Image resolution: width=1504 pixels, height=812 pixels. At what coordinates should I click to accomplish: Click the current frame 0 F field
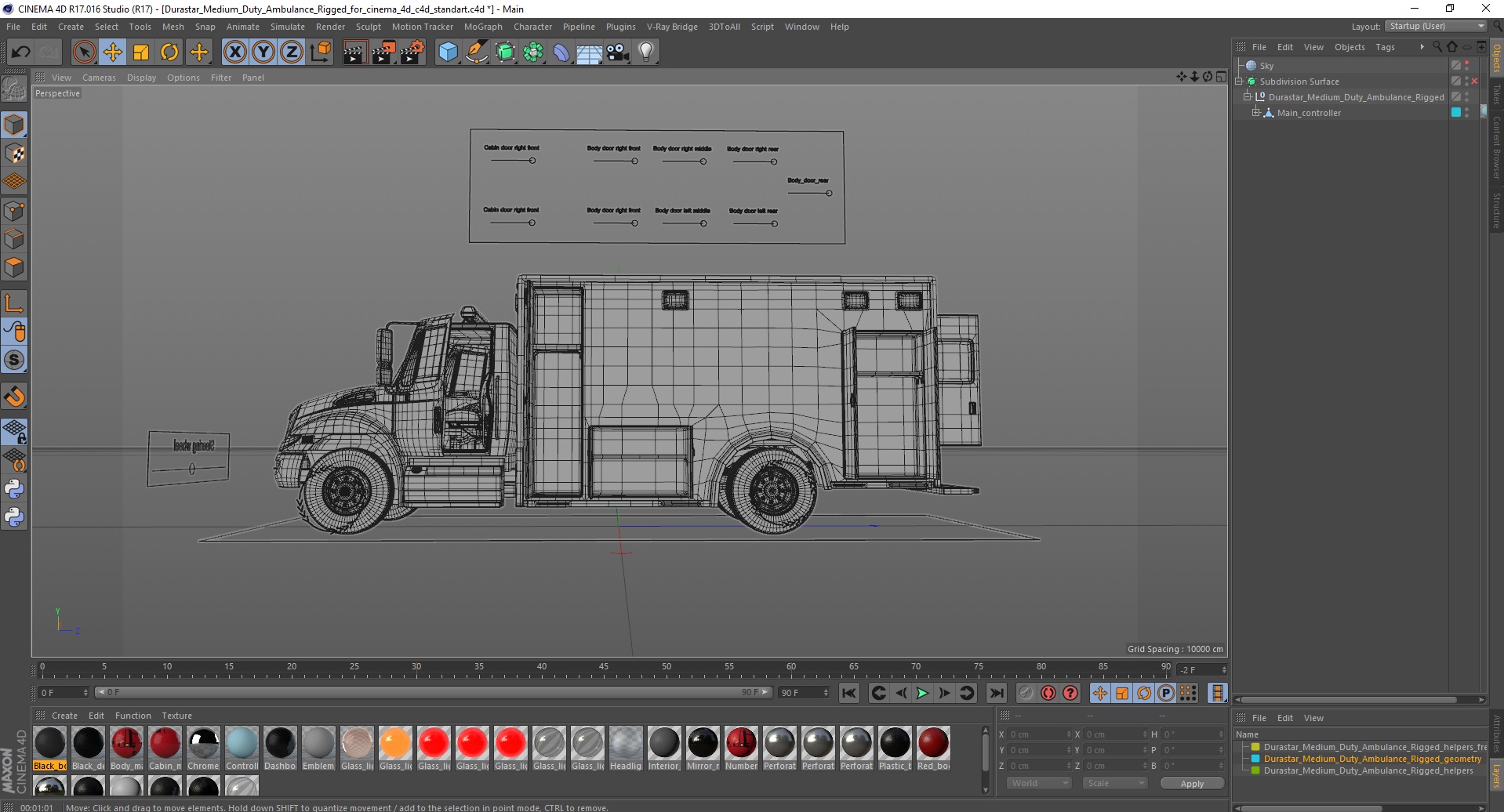pos(64,693)
